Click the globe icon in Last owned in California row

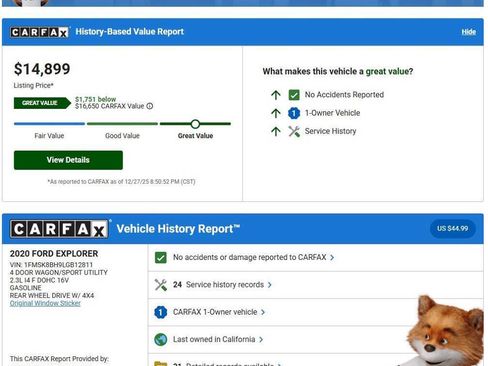pyautogui.click(x=161, y=340)
